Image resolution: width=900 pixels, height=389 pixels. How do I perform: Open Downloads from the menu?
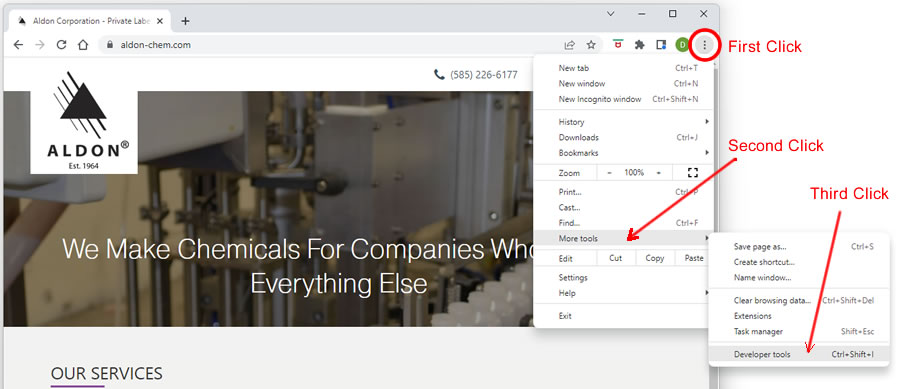point(623,137)
